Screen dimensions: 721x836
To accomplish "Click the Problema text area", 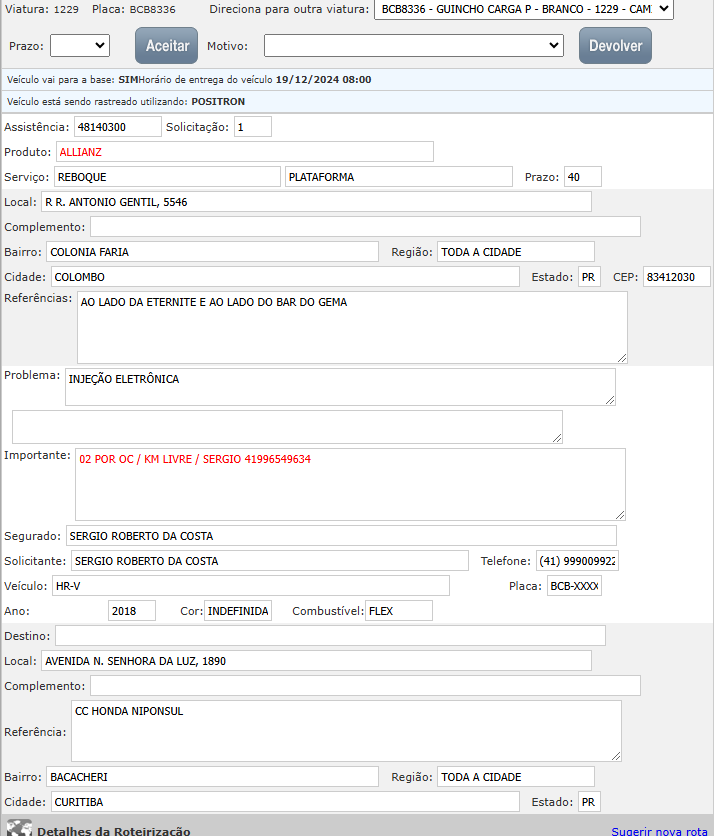I will coord(340,387).
